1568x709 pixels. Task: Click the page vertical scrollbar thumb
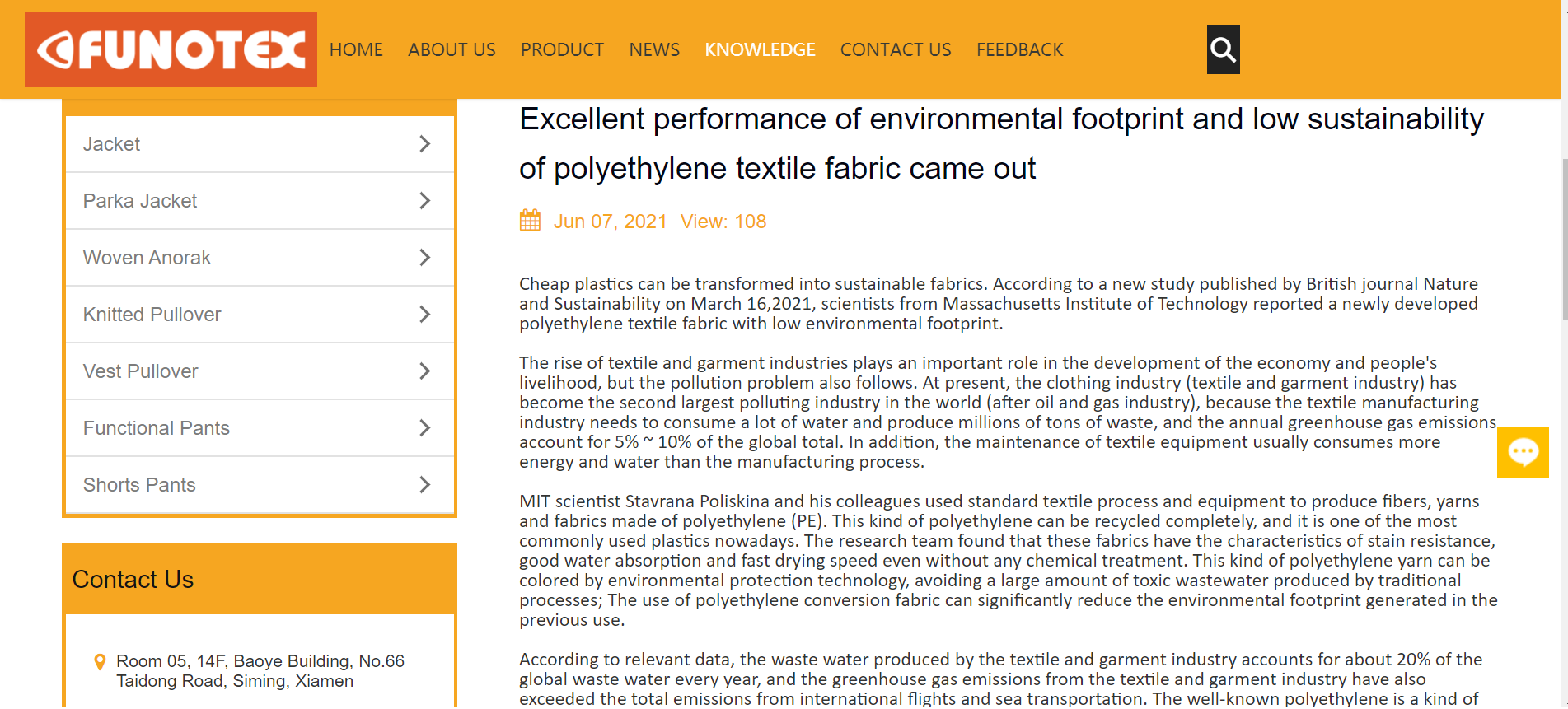pyautogui.click(x=1565, y=239)
